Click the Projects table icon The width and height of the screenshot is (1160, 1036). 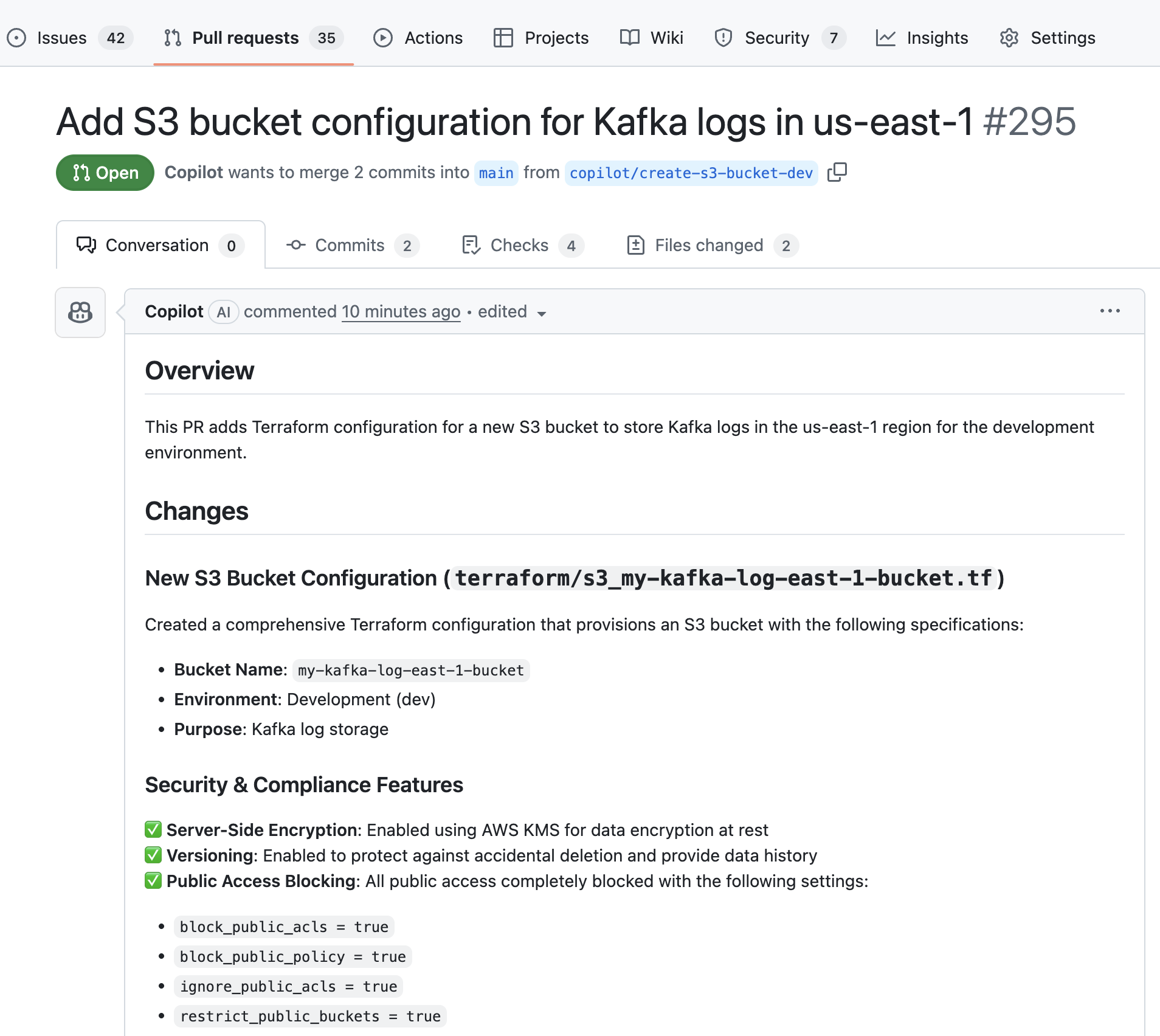point(503,38)
